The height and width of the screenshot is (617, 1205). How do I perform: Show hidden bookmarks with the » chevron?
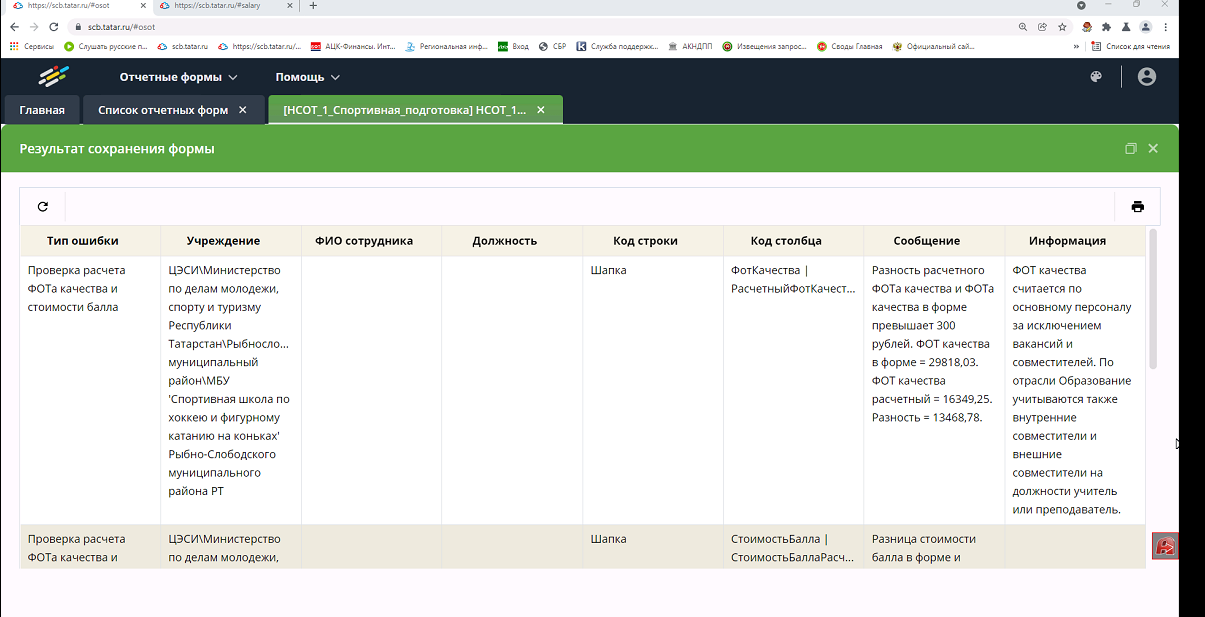[1076, 46]
